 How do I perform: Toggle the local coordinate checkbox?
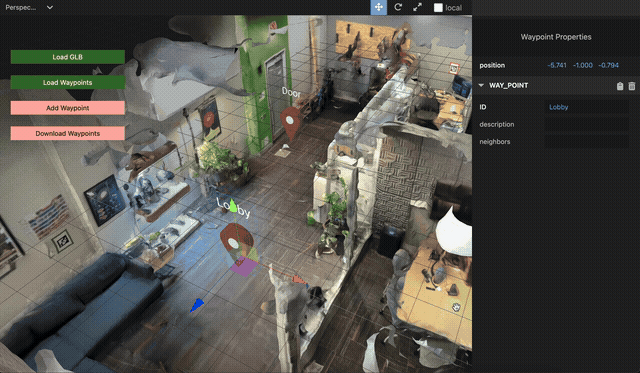point(438,8)
